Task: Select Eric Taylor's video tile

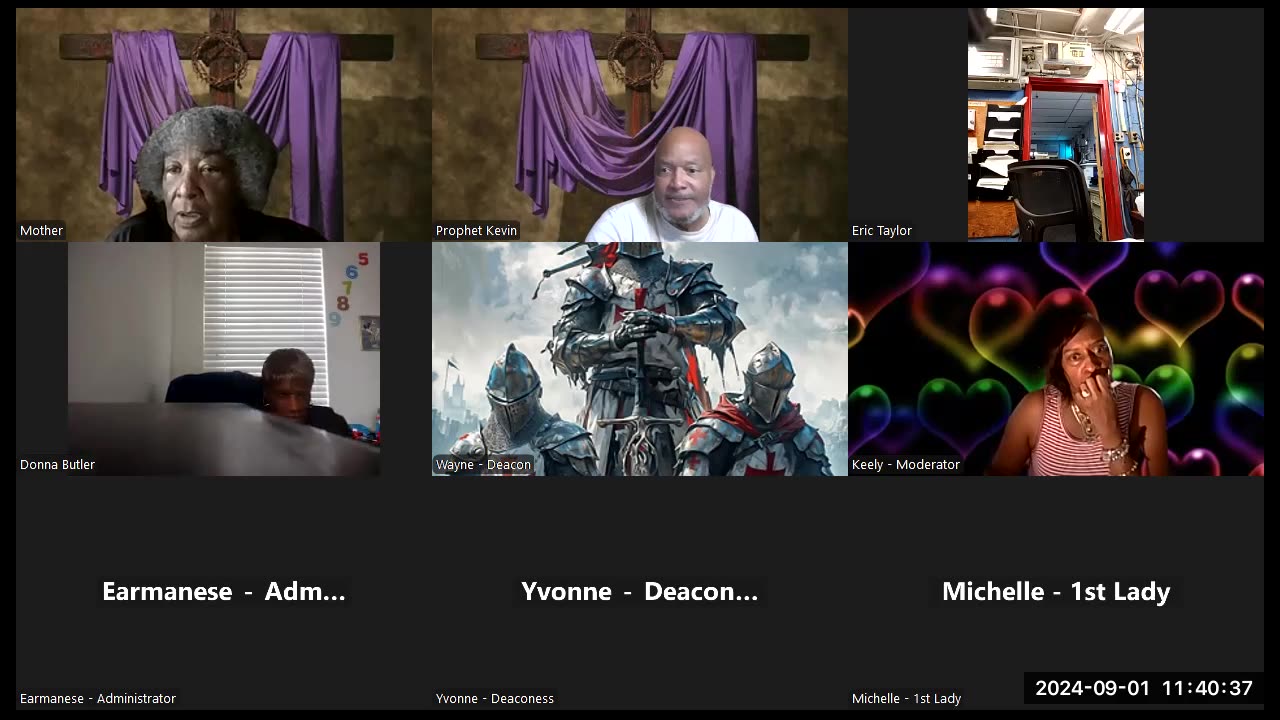Action: click(x=1056, y=125)
